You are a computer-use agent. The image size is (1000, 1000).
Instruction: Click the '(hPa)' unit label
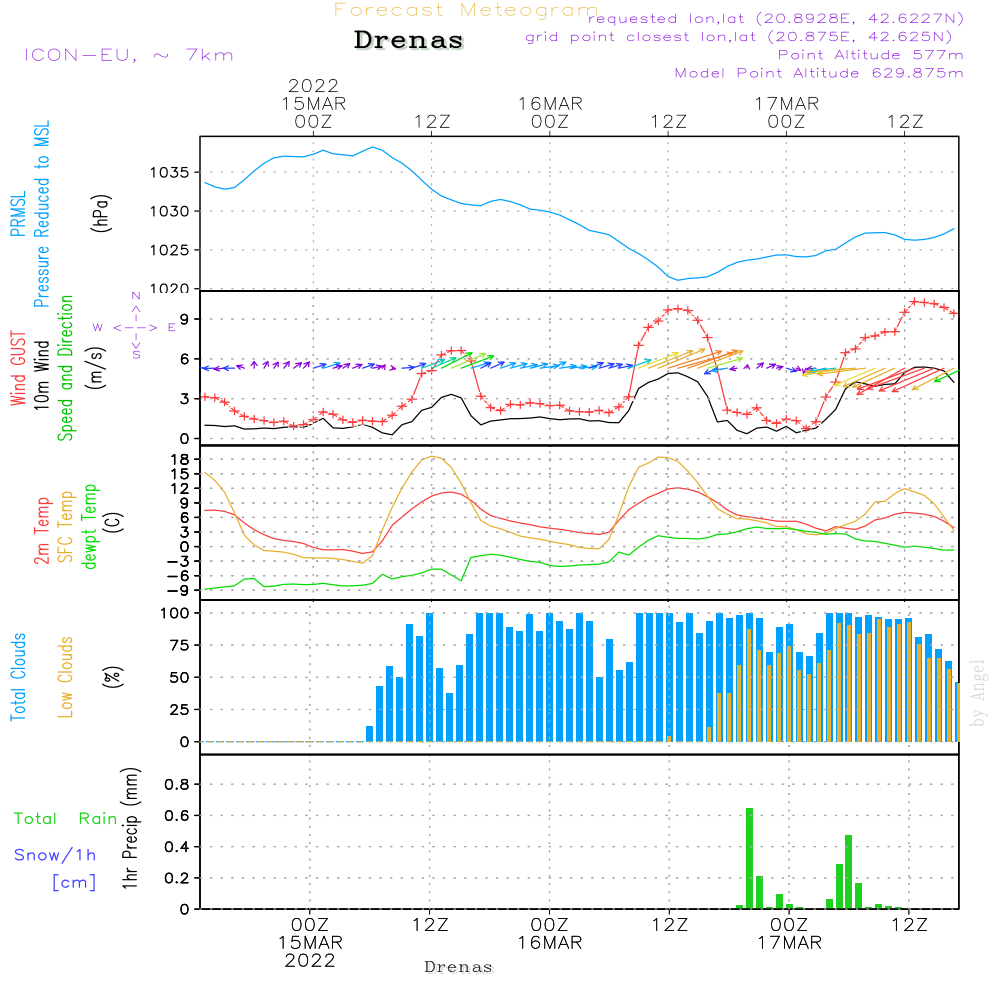tap(101, 213)
